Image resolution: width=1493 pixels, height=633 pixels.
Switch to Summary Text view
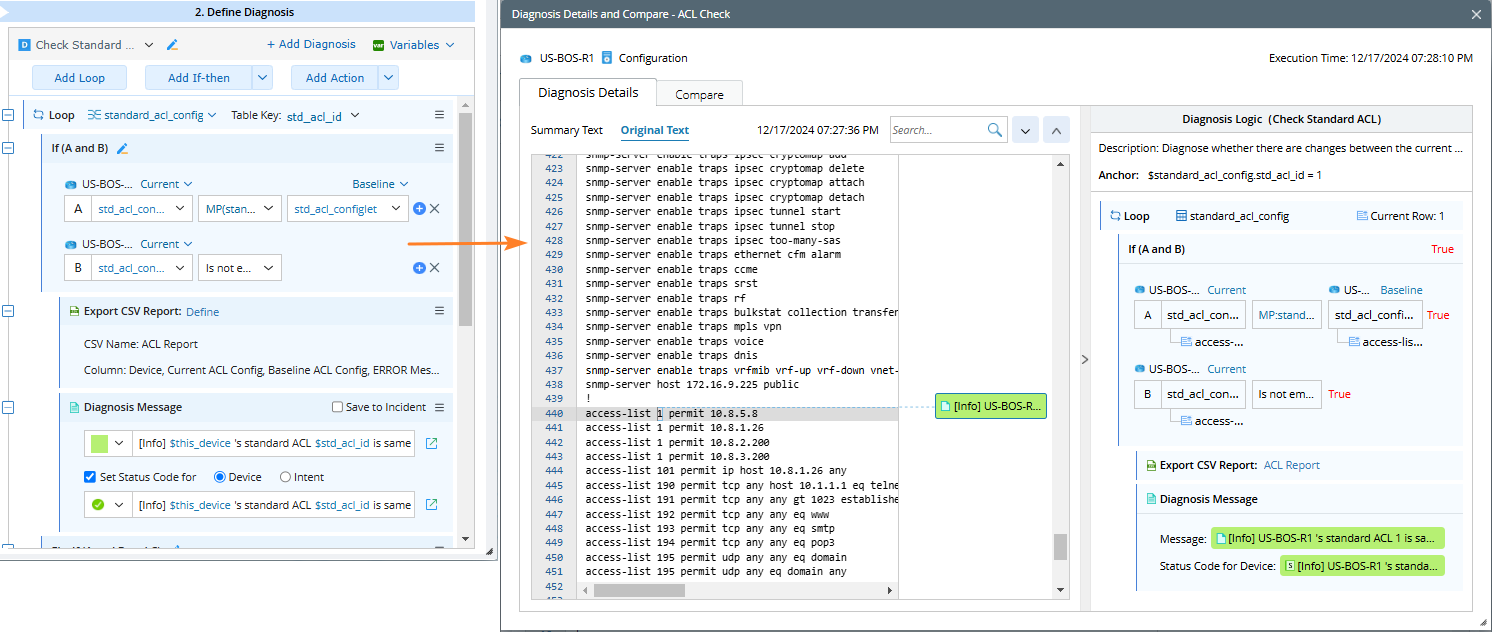click(x=566, y=130)
